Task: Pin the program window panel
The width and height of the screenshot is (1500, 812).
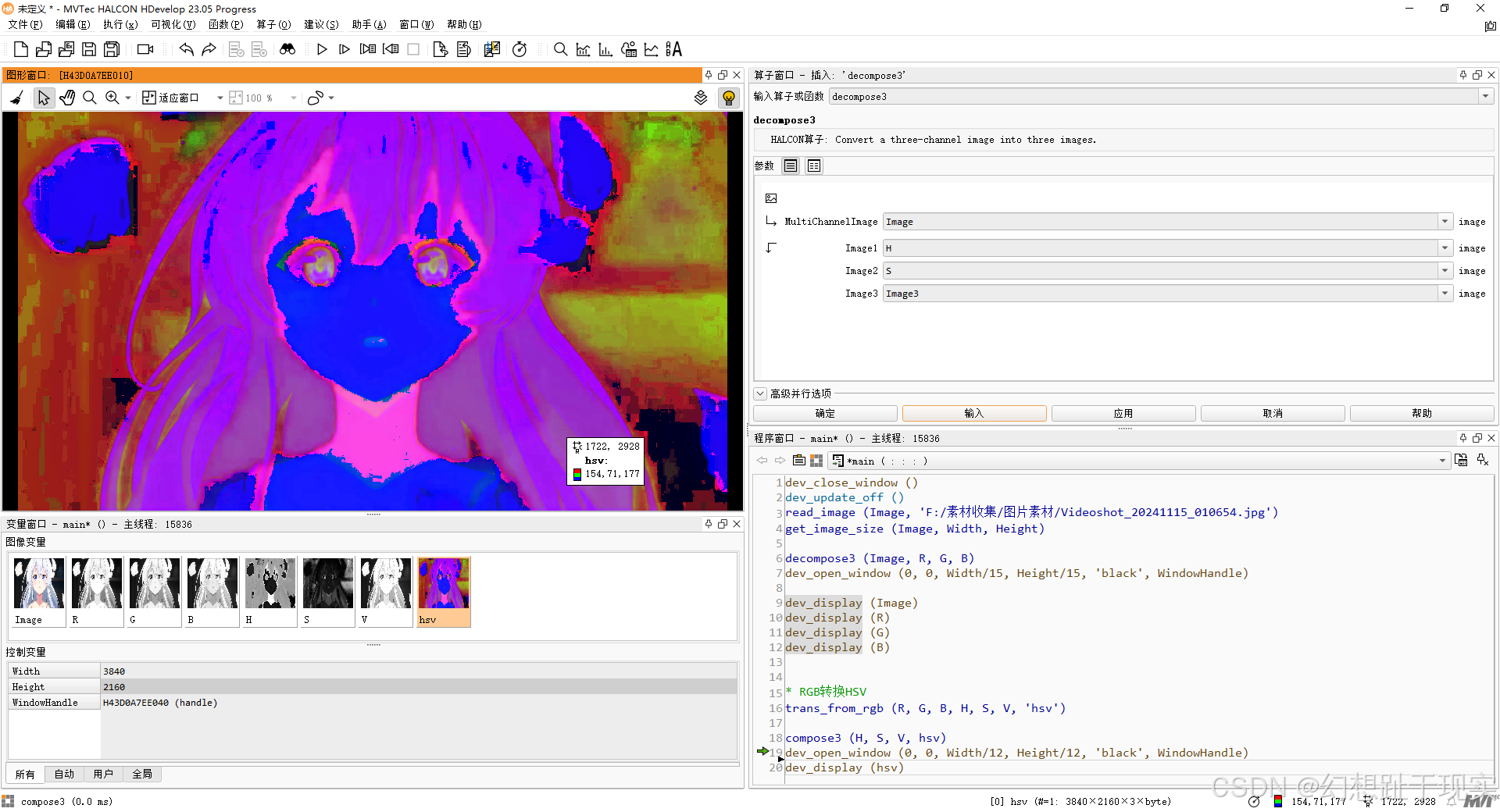Action: coord(1463,438)
